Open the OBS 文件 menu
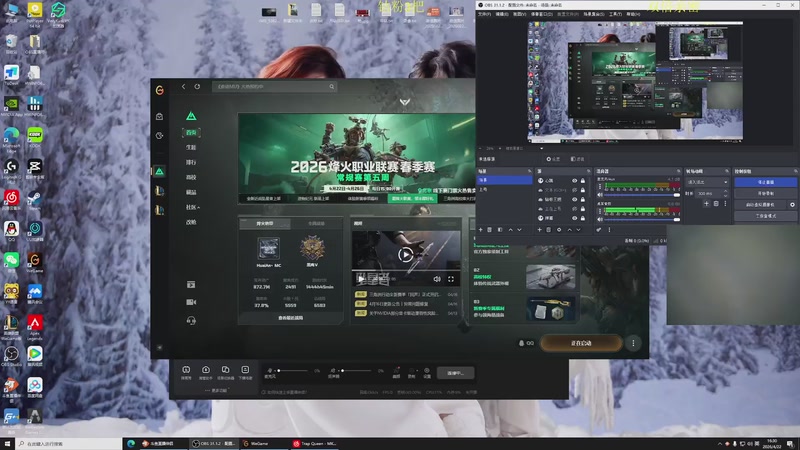Image resolution: width=800 pixels, height=450 pixels. [x=482, y=15]
